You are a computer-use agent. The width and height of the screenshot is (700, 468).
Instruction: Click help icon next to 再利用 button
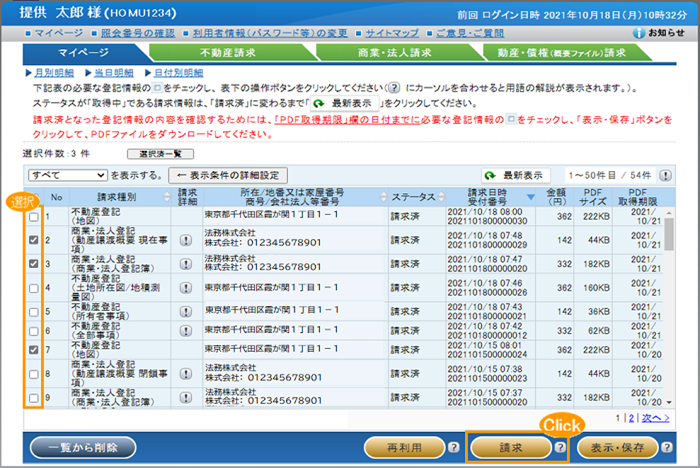(453, 447)
